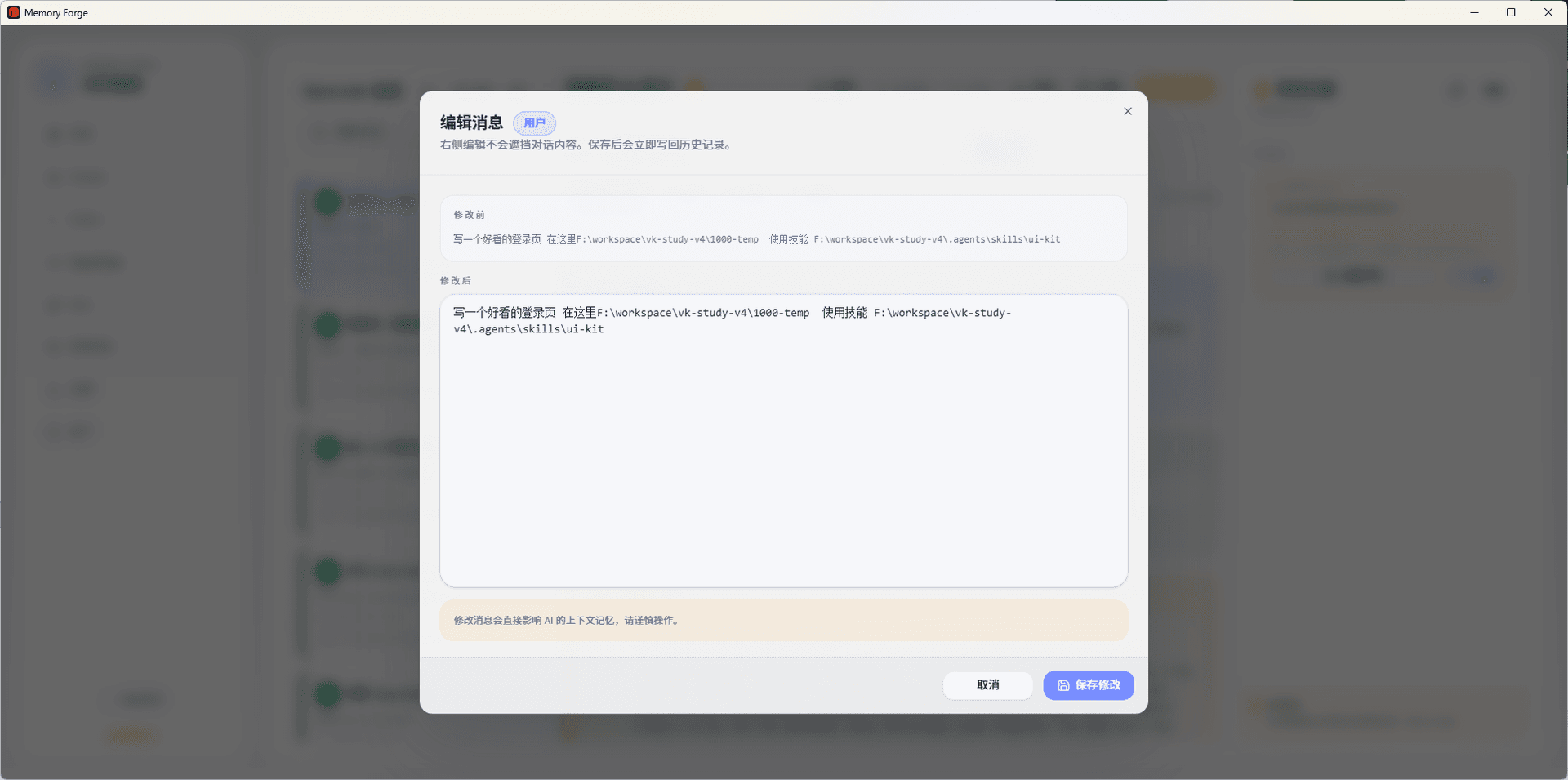Minimize the Memory Forge window
The image size is (1568, 780).
point(1475,12)
